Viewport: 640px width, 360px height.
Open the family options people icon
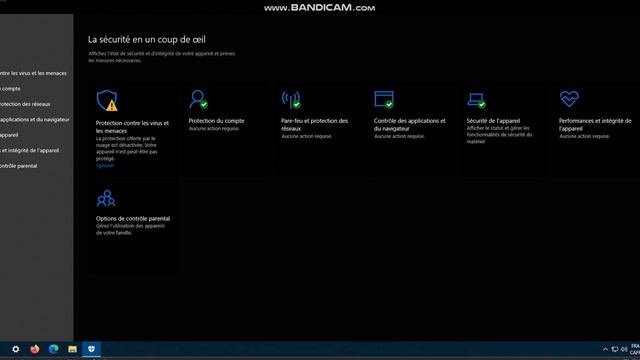[106, 198]
